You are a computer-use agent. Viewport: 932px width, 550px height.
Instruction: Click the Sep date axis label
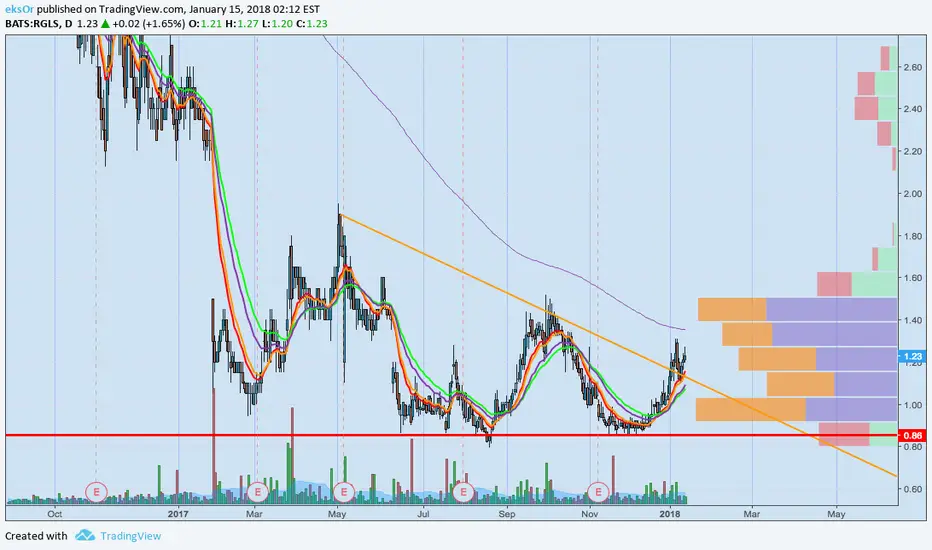[507, 514]
